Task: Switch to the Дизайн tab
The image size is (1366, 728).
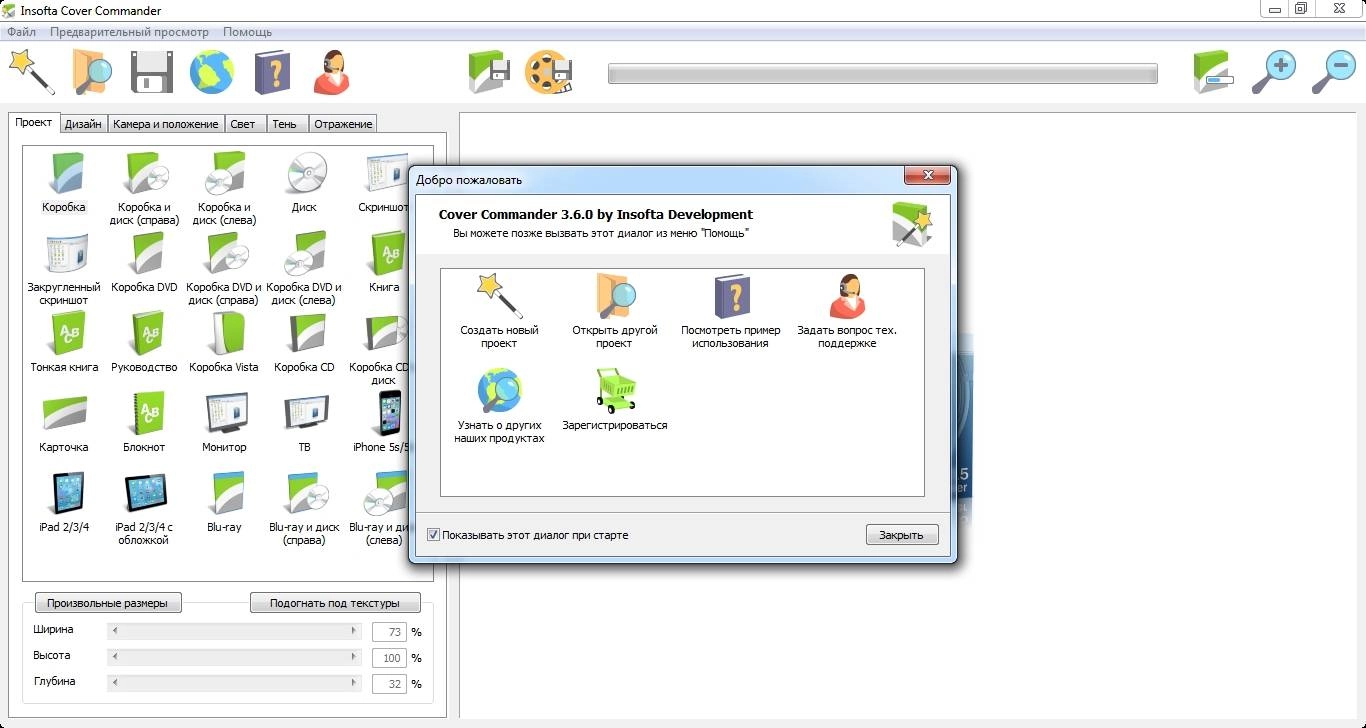Action: click(82, 124)
